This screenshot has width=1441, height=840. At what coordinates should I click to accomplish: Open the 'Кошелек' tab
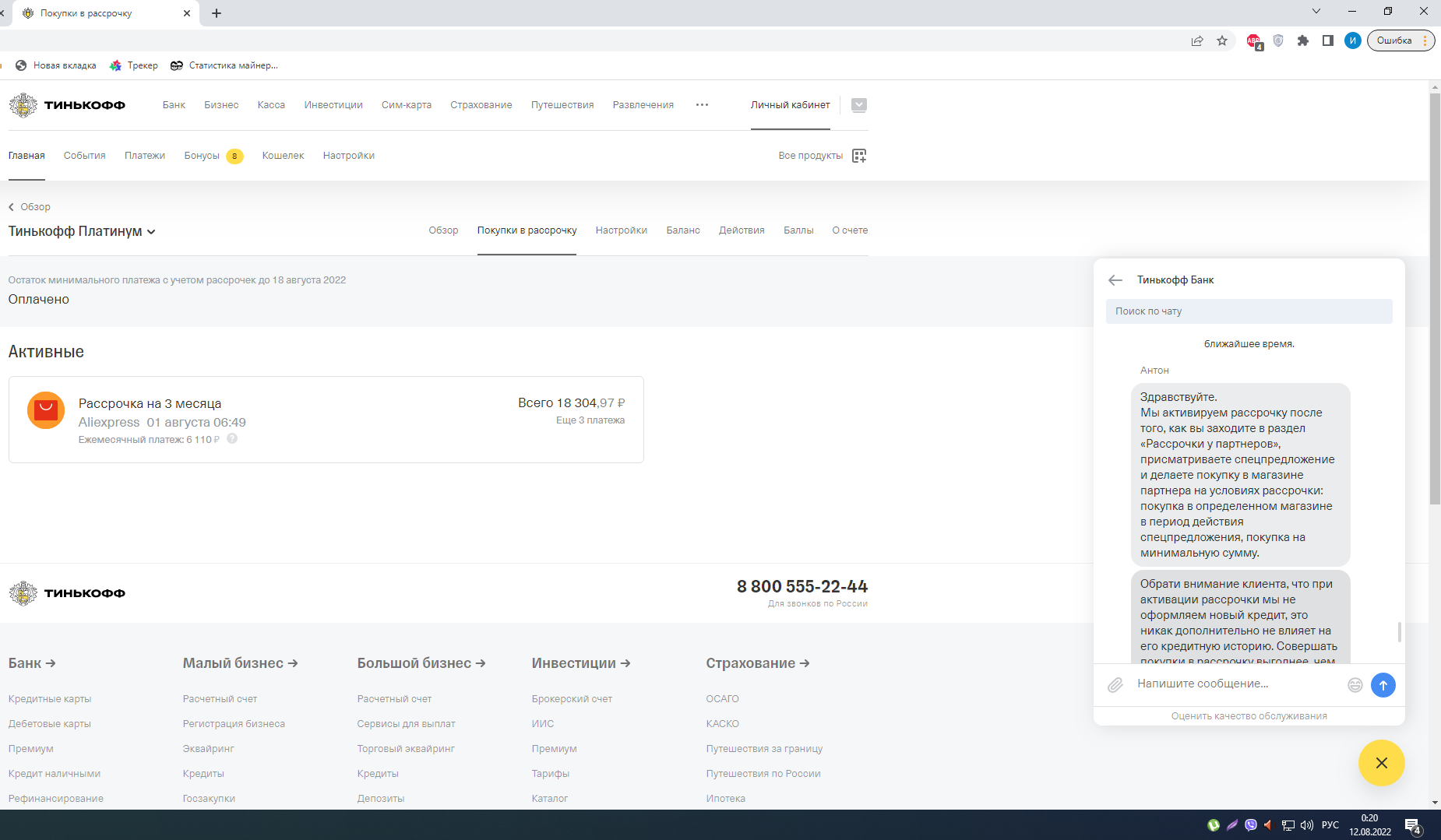click(x=283, y=156)
